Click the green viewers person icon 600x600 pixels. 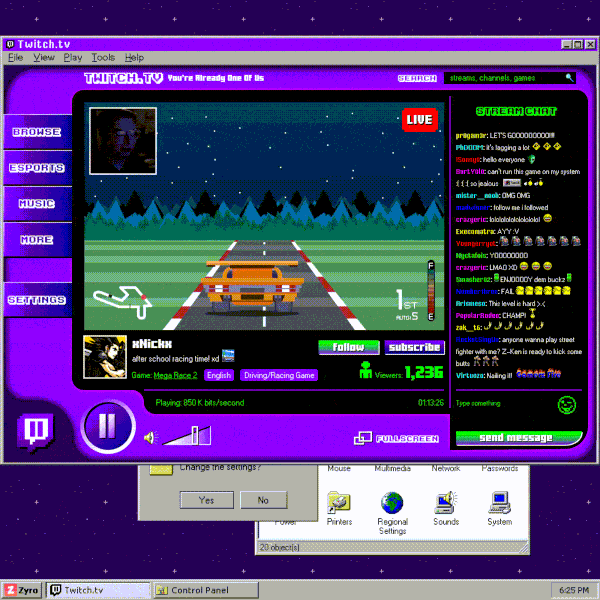(365, 370)
